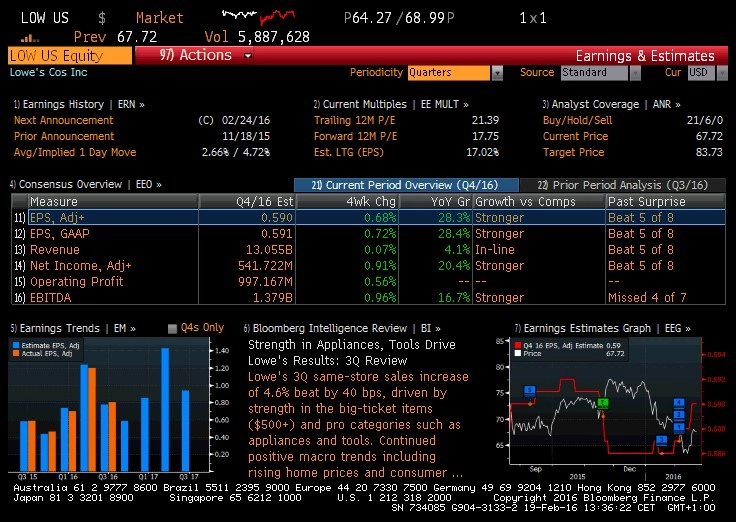Viewport: 736px width, 522px height.
Task: Open Earnings History ERN link
Action: 79,104
